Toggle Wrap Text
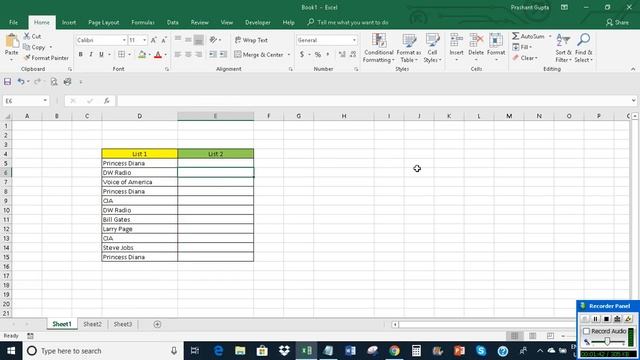The height and width of the screenshot is (360, 640). (x=251, y=40)
